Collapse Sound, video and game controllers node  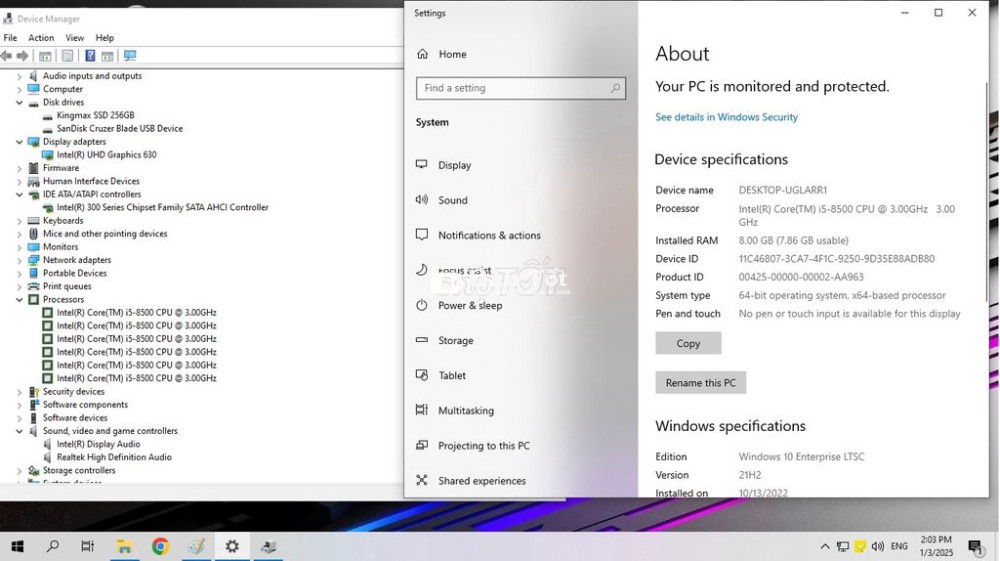[19, 431]
